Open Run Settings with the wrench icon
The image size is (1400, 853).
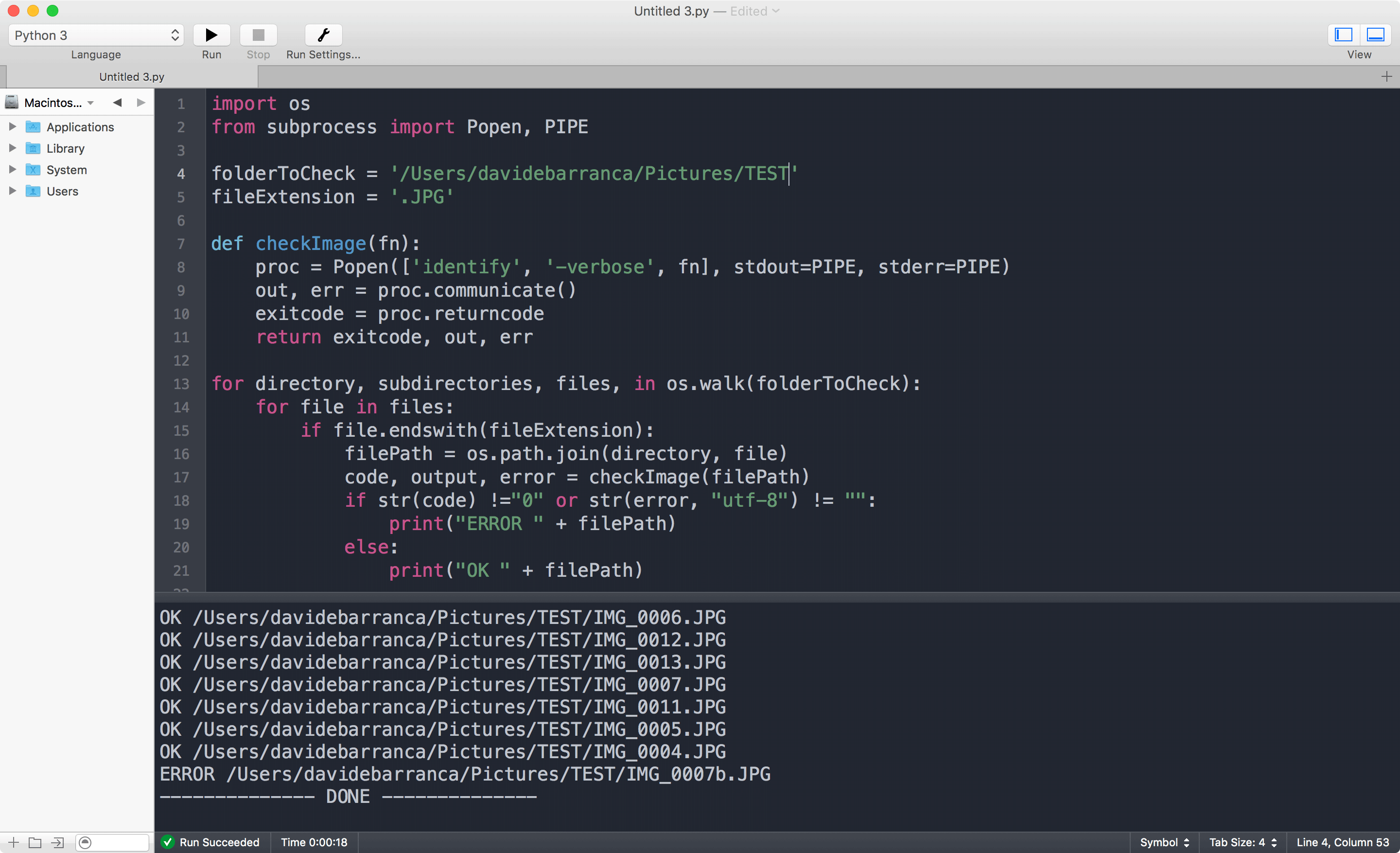tap(322, 35)
